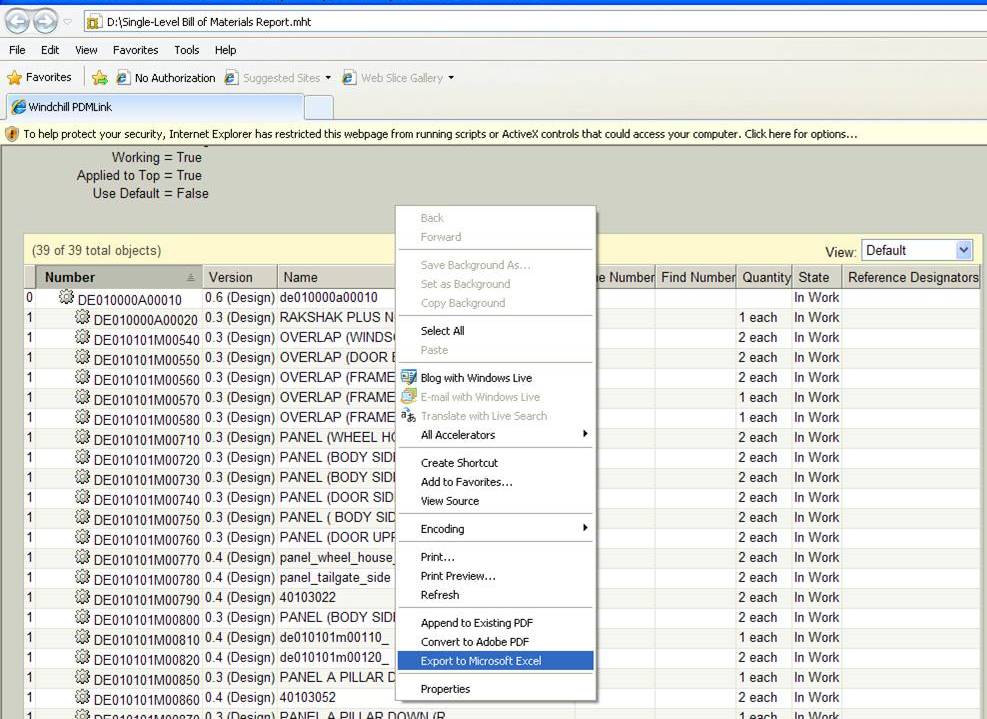The height and width of the screenshot is (719, 987).
Task: Click the gear icon for DE010000A00010
Action: [66, 297]
